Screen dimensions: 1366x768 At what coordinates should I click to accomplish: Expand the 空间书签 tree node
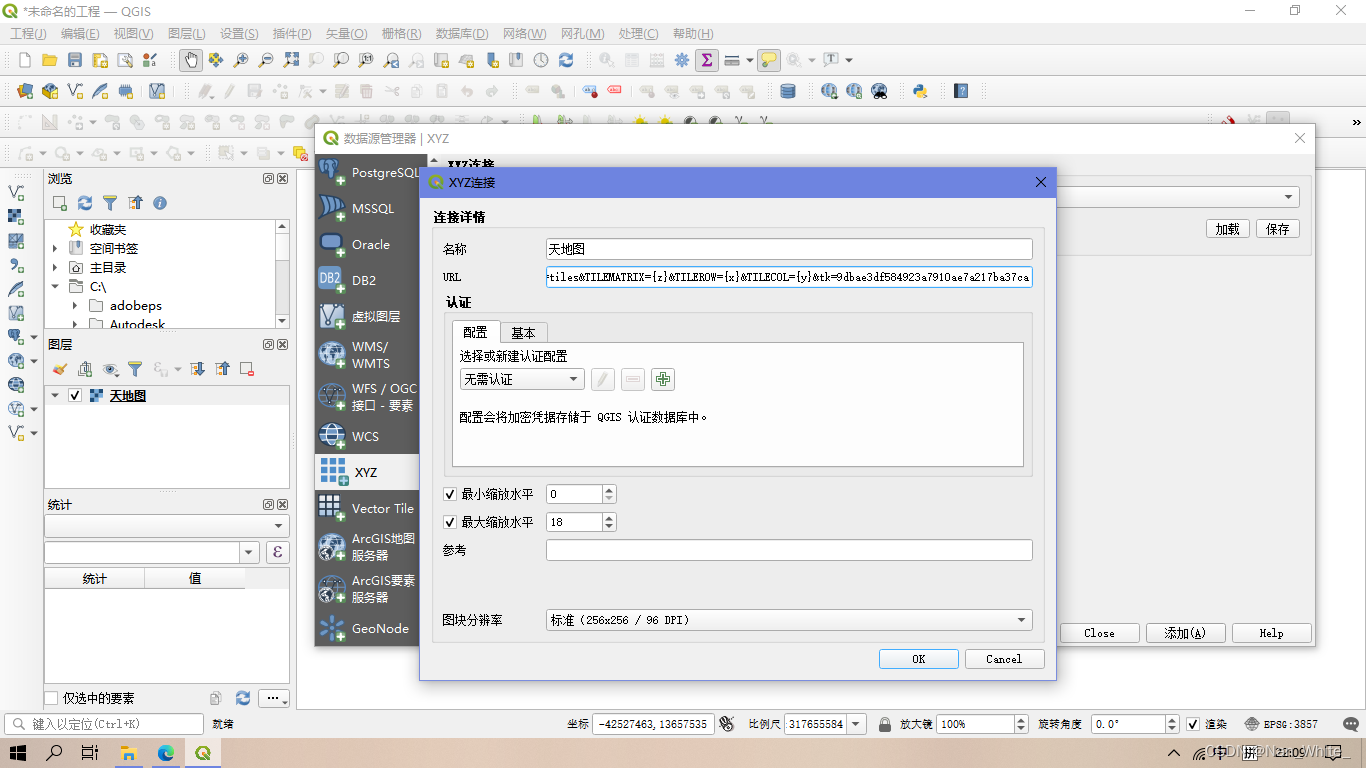click(x=55, y=248)
